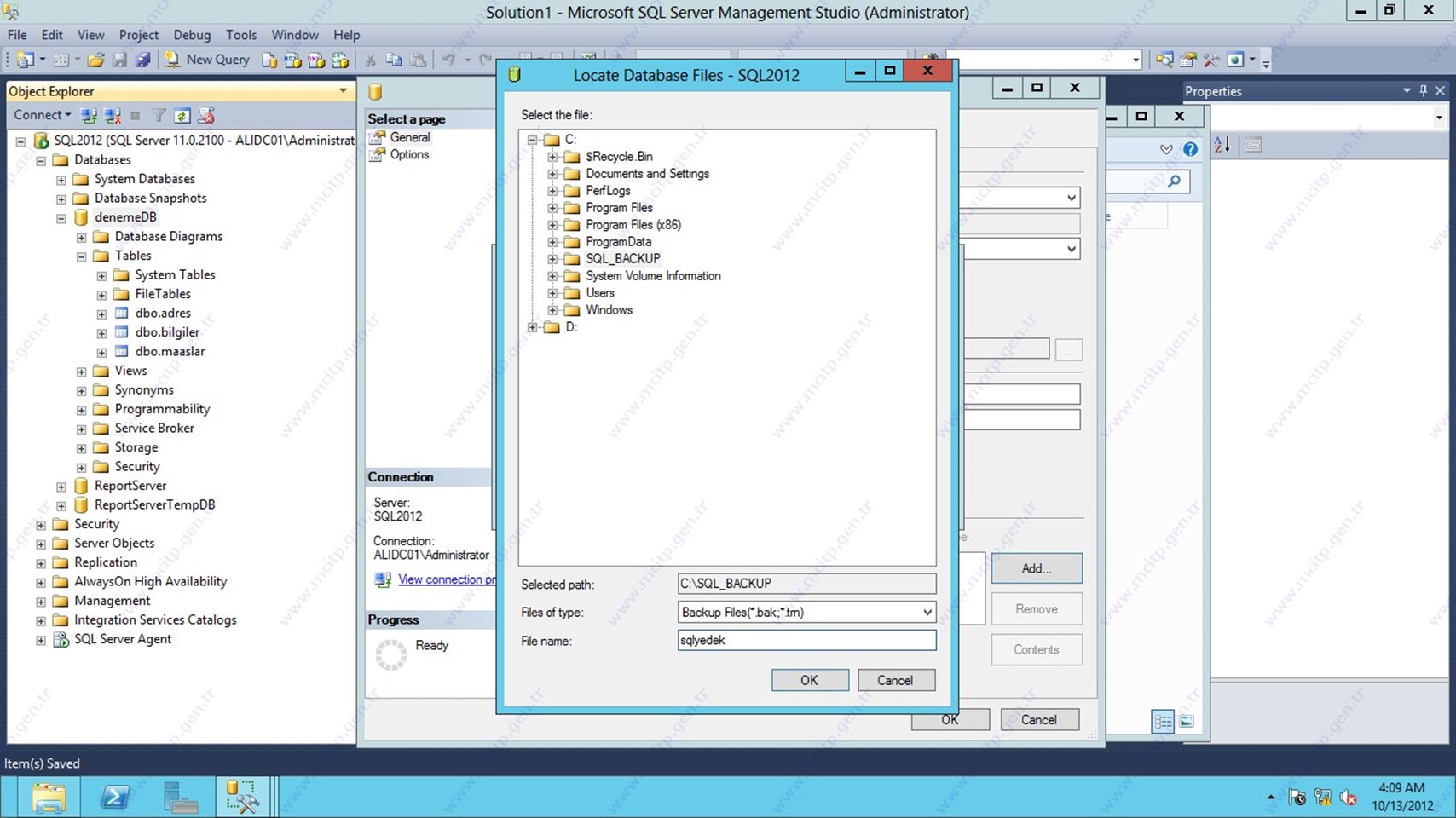Screen dimensions: 1456x818
Task: Open the Window menu
Action: click(295, 35)
